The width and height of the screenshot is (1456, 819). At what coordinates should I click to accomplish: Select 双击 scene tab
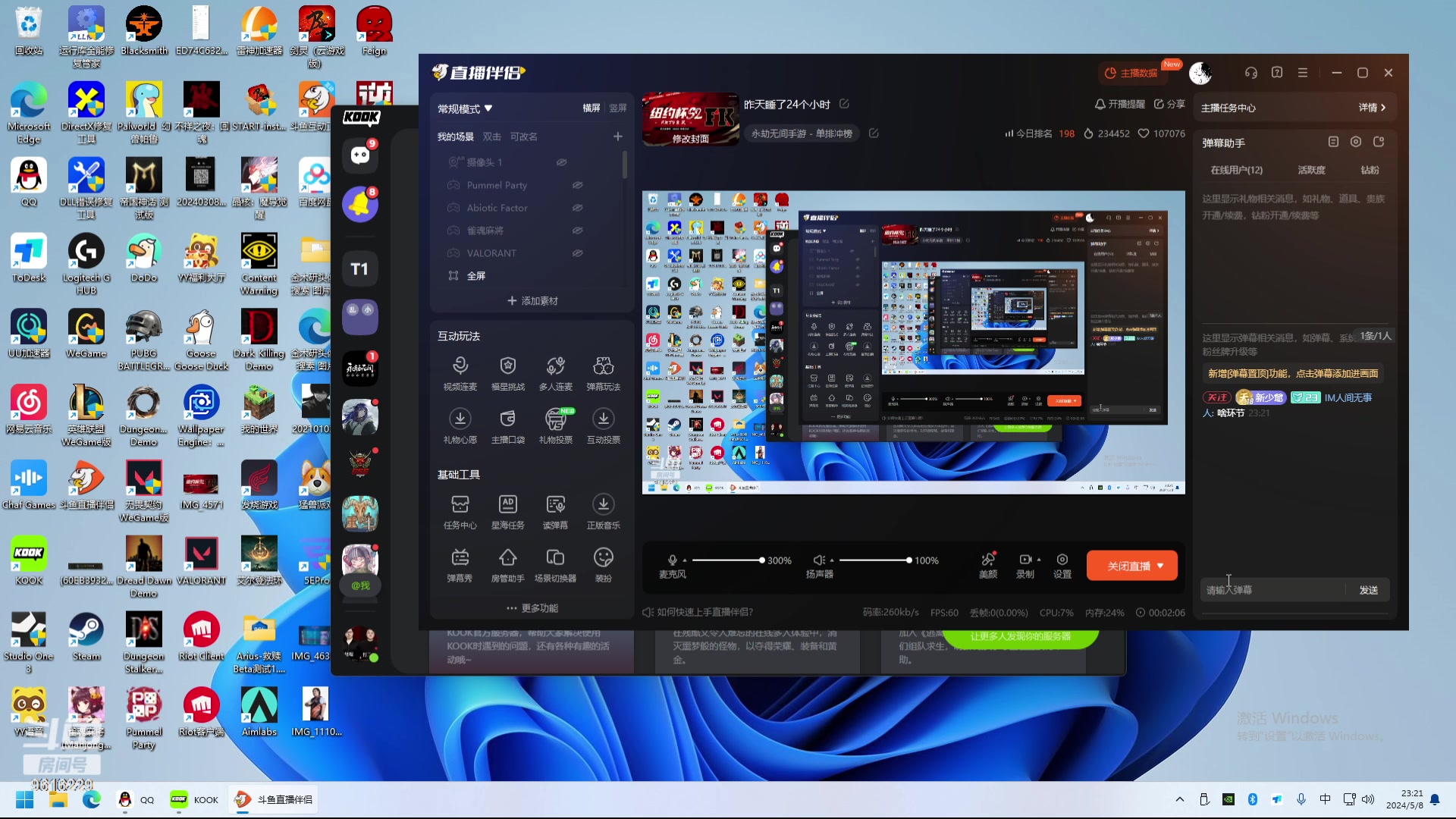(x=492, y=136)
